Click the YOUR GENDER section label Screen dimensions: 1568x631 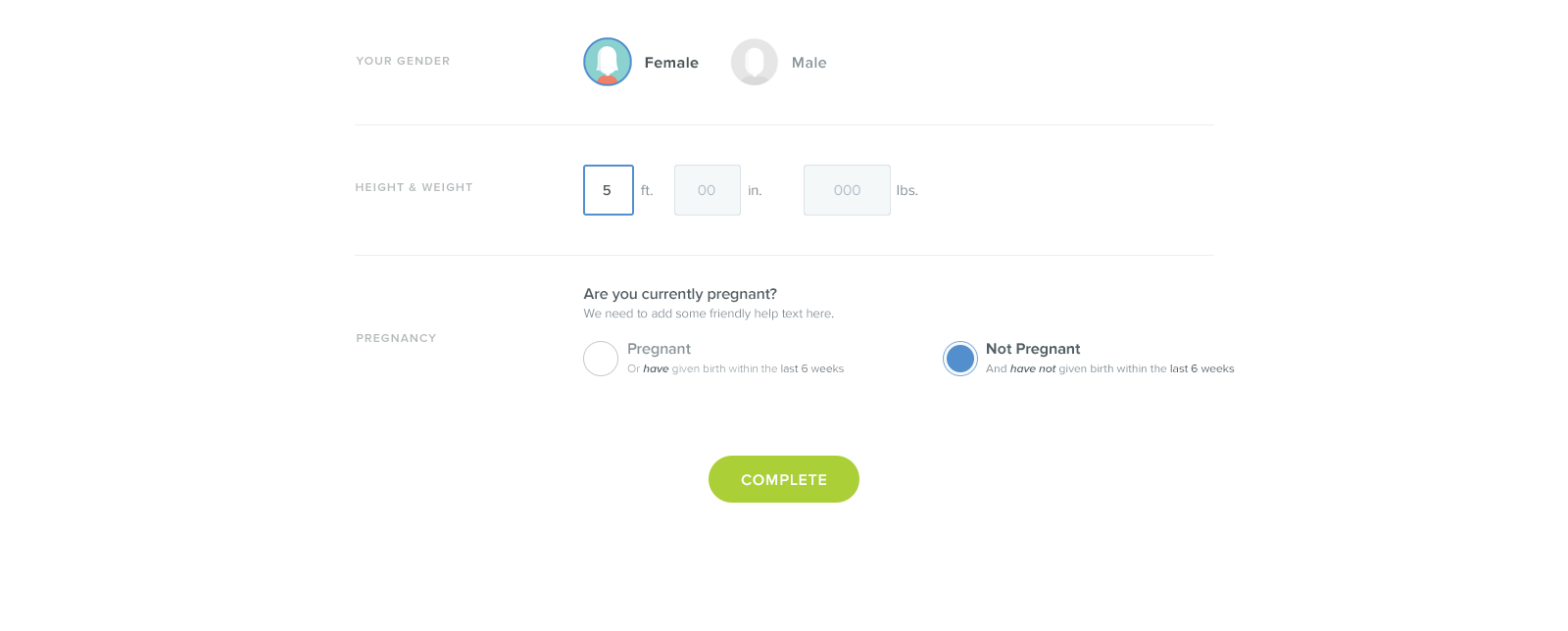[403, 61]
